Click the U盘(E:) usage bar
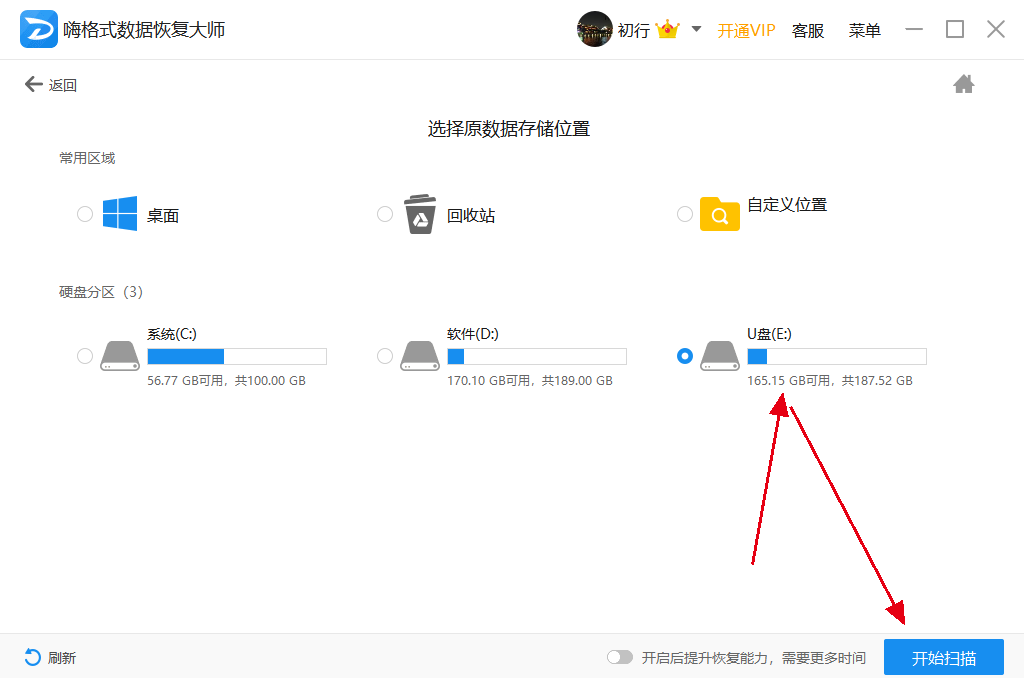Viewport: 1024px width, 678px height. coord(837,357)
